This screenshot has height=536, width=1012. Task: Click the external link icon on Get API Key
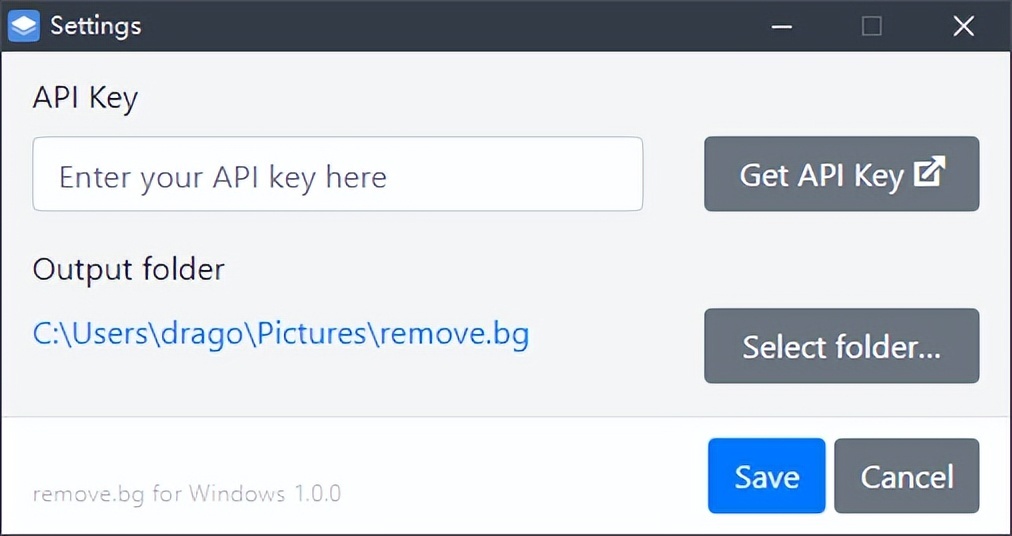pos(930,173)
